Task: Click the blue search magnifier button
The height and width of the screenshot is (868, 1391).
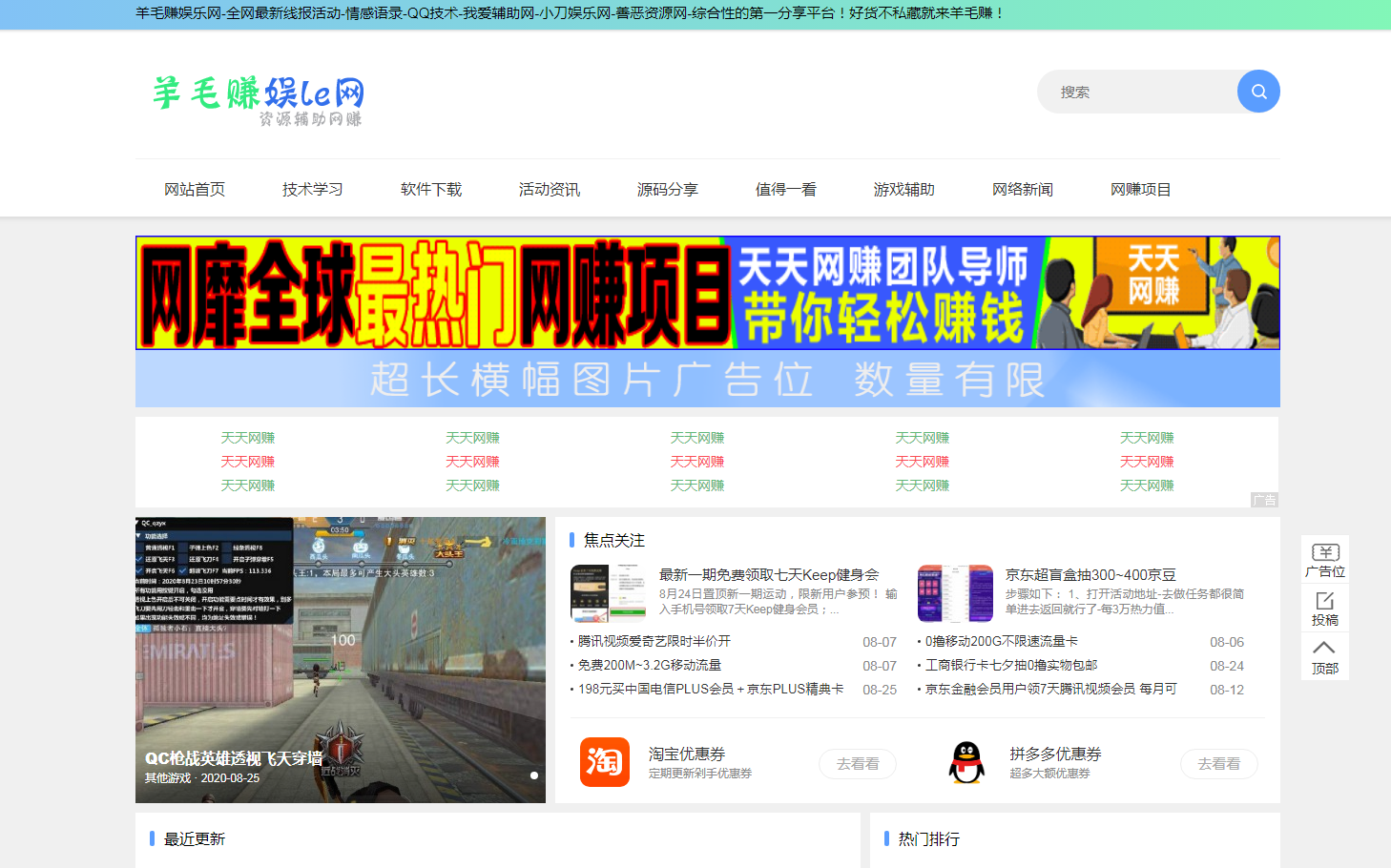Action: 1258,92
